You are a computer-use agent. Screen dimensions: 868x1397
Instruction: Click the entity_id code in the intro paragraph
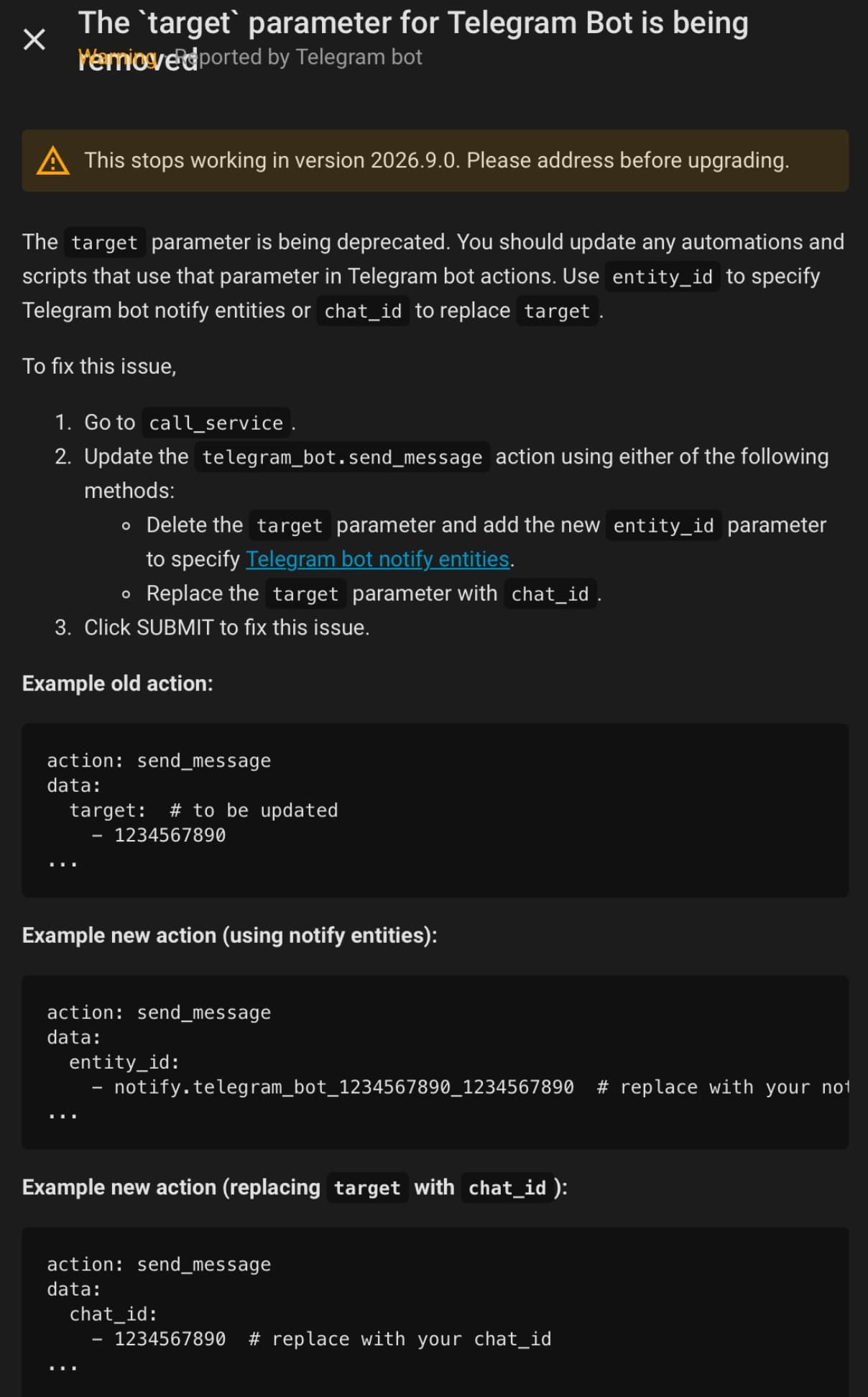662,277
